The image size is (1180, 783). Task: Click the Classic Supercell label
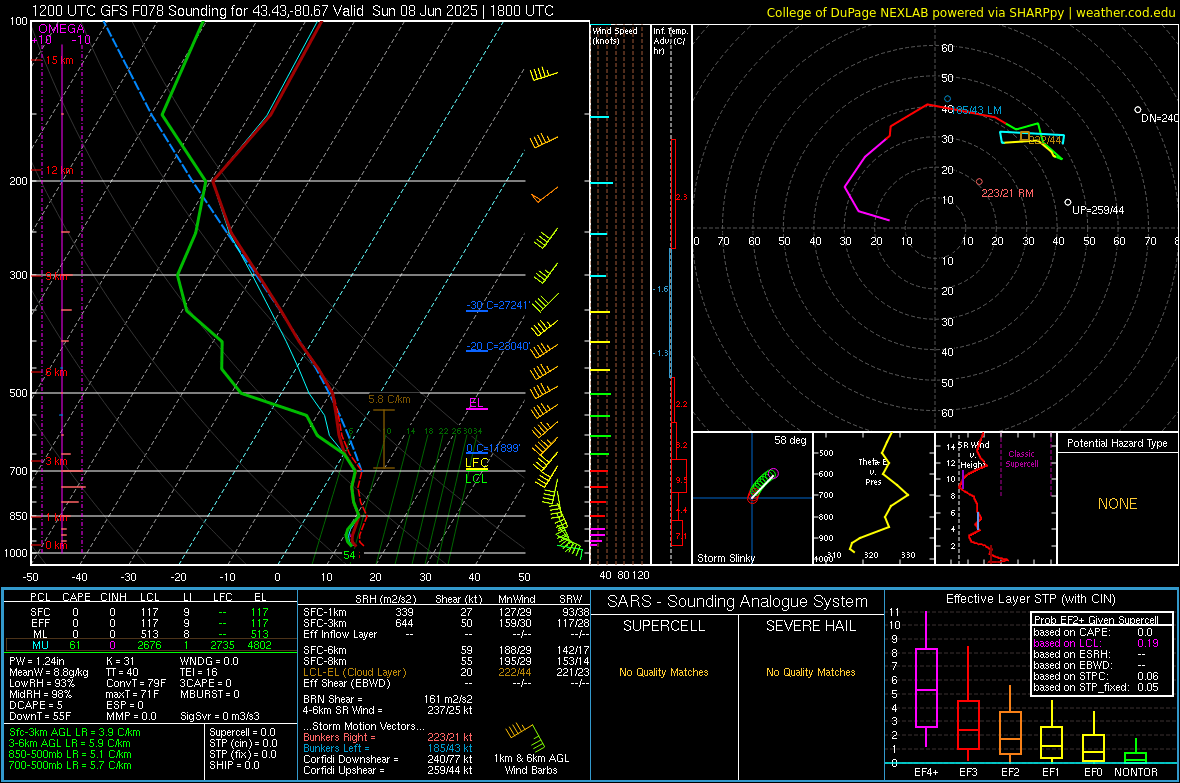1021,459
